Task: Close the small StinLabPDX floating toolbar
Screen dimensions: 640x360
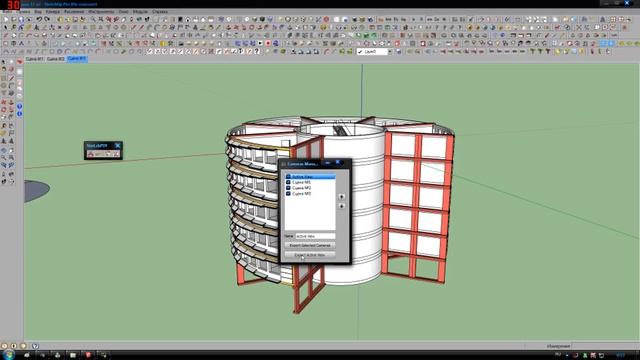Action: tap(118, 145)
